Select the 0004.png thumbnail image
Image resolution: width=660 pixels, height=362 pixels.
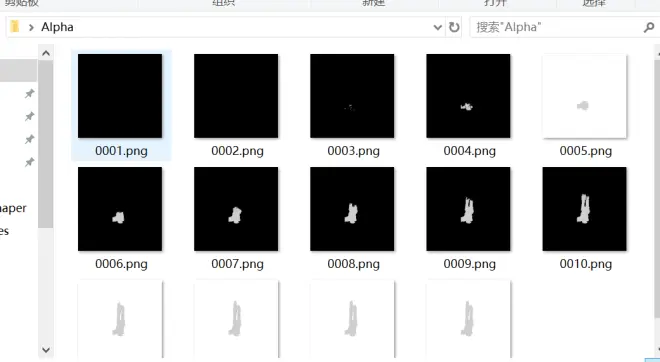[468, 96]
